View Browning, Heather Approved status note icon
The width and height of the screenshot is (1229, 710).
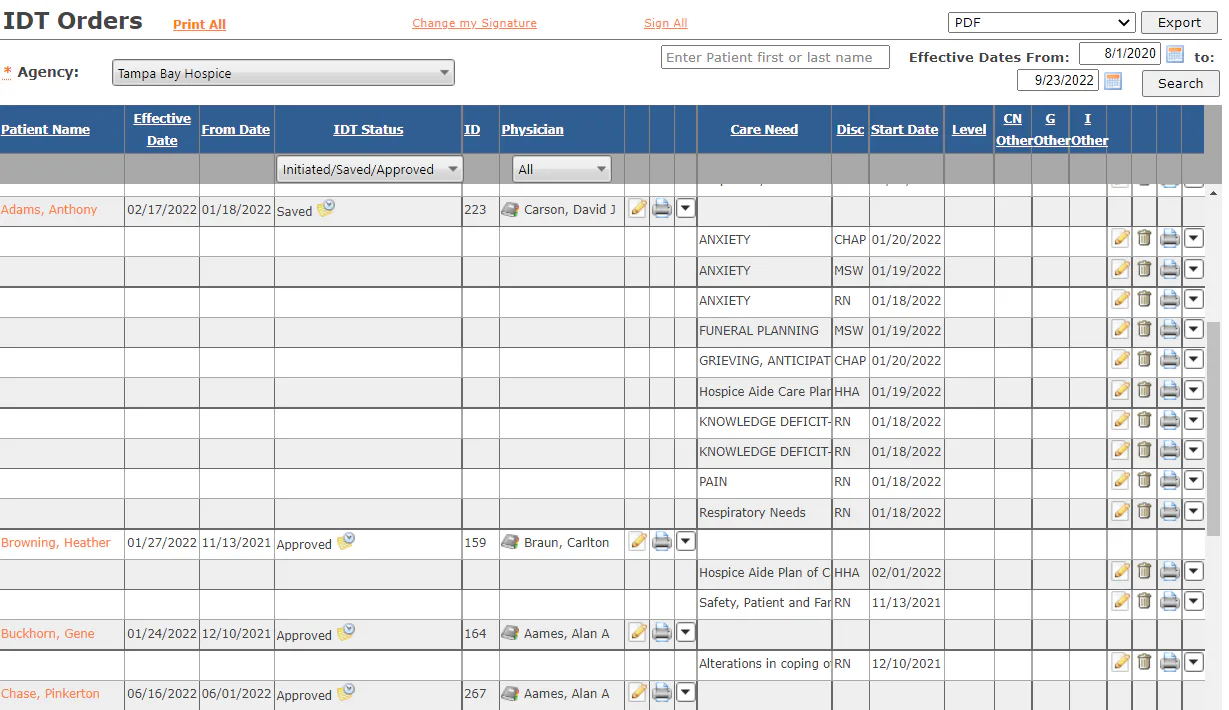coord(345,541)
